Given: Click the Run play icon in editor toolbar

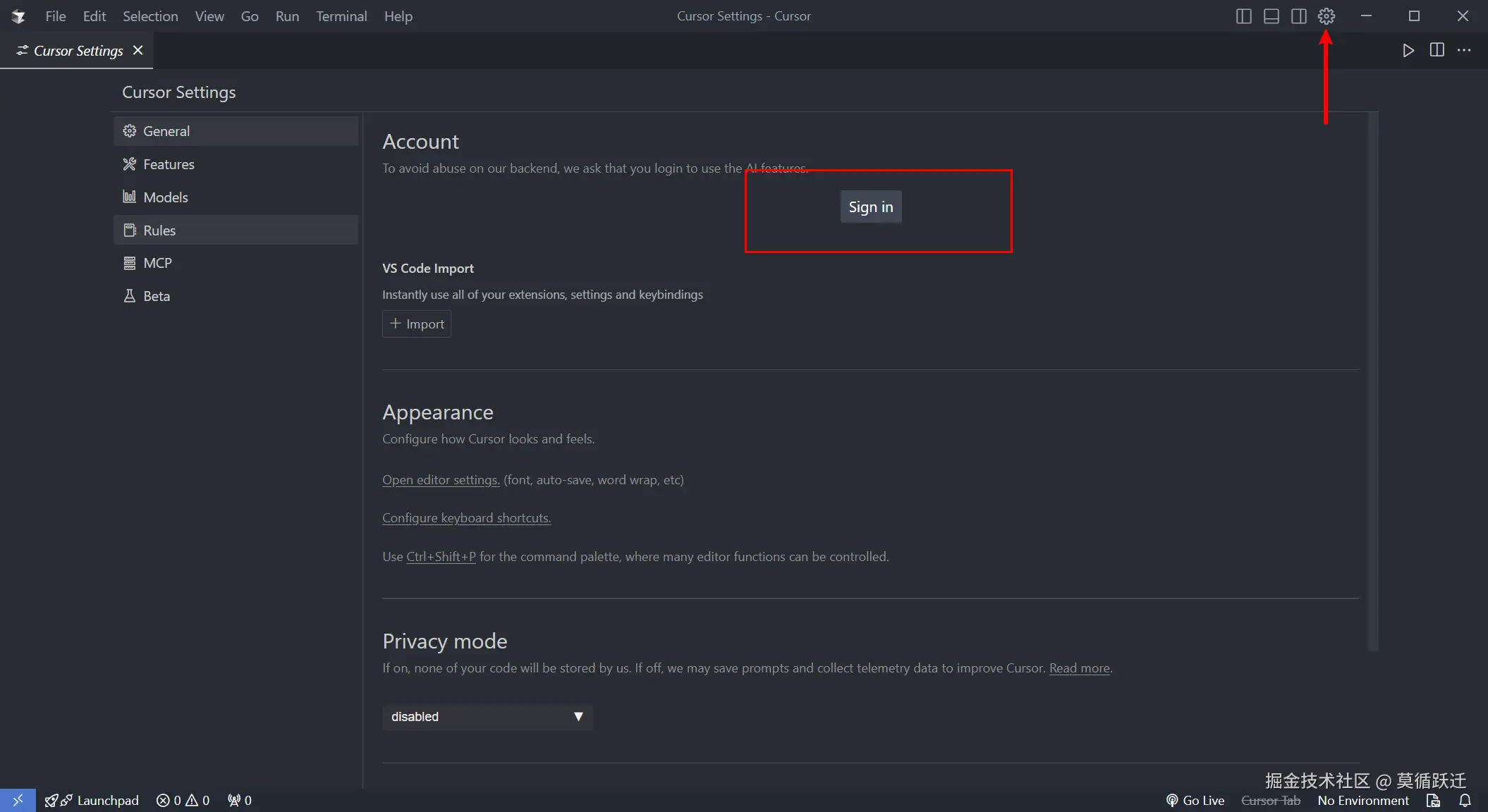Looking at the screenshot, I should (1408, 50).
